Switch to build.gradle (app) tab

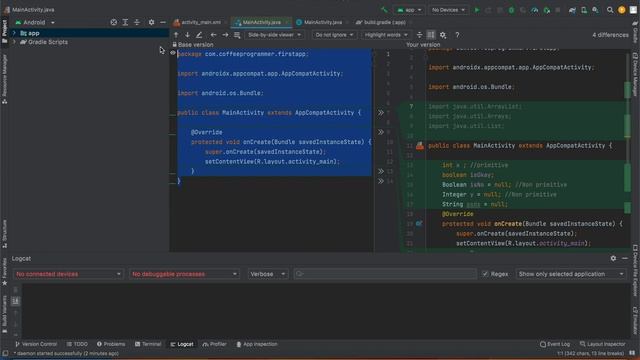pyautogui.click(x=381, y=22)
